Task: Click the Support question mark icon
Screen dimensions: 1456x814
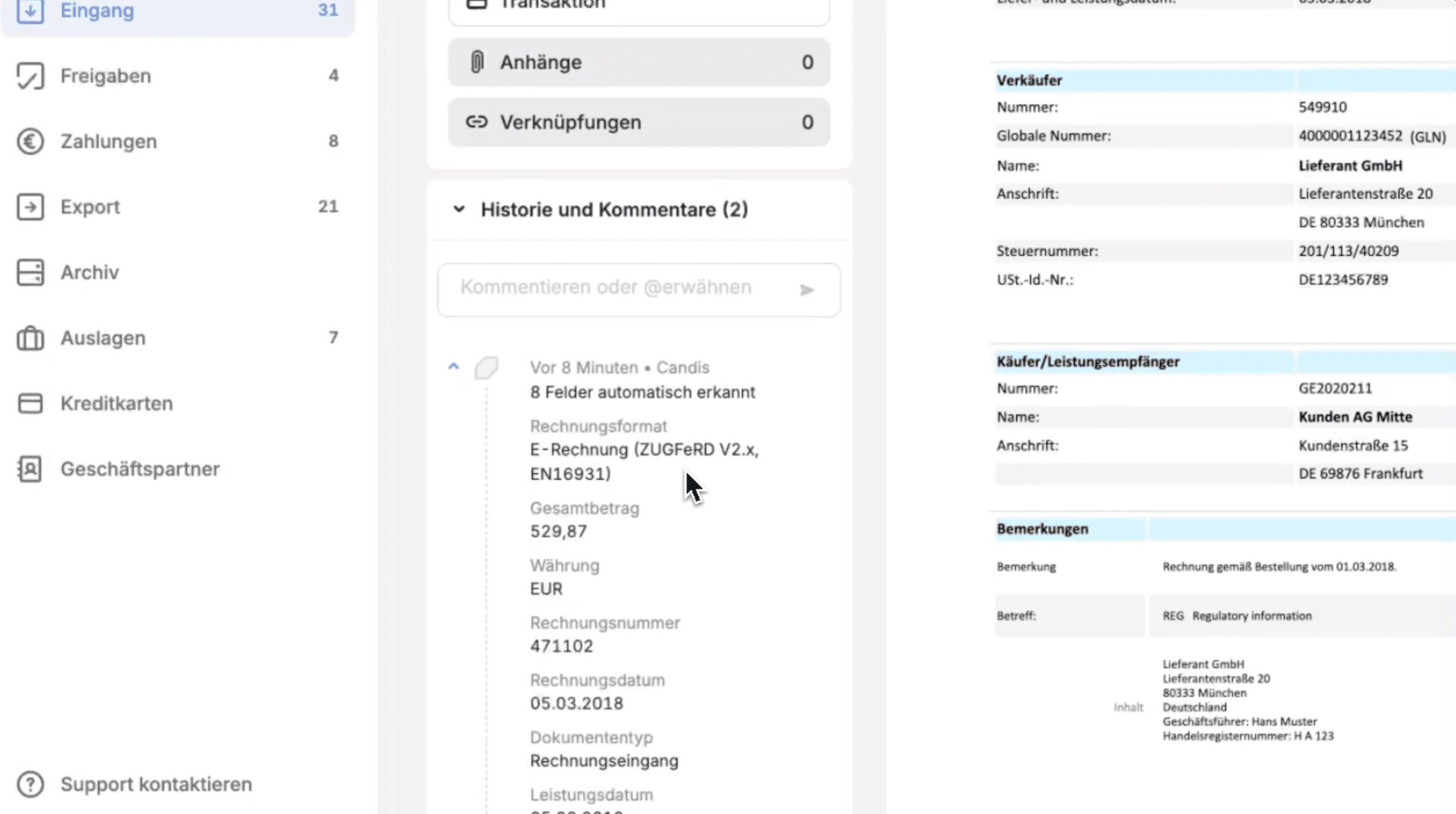Action: (x=30, y=784)
